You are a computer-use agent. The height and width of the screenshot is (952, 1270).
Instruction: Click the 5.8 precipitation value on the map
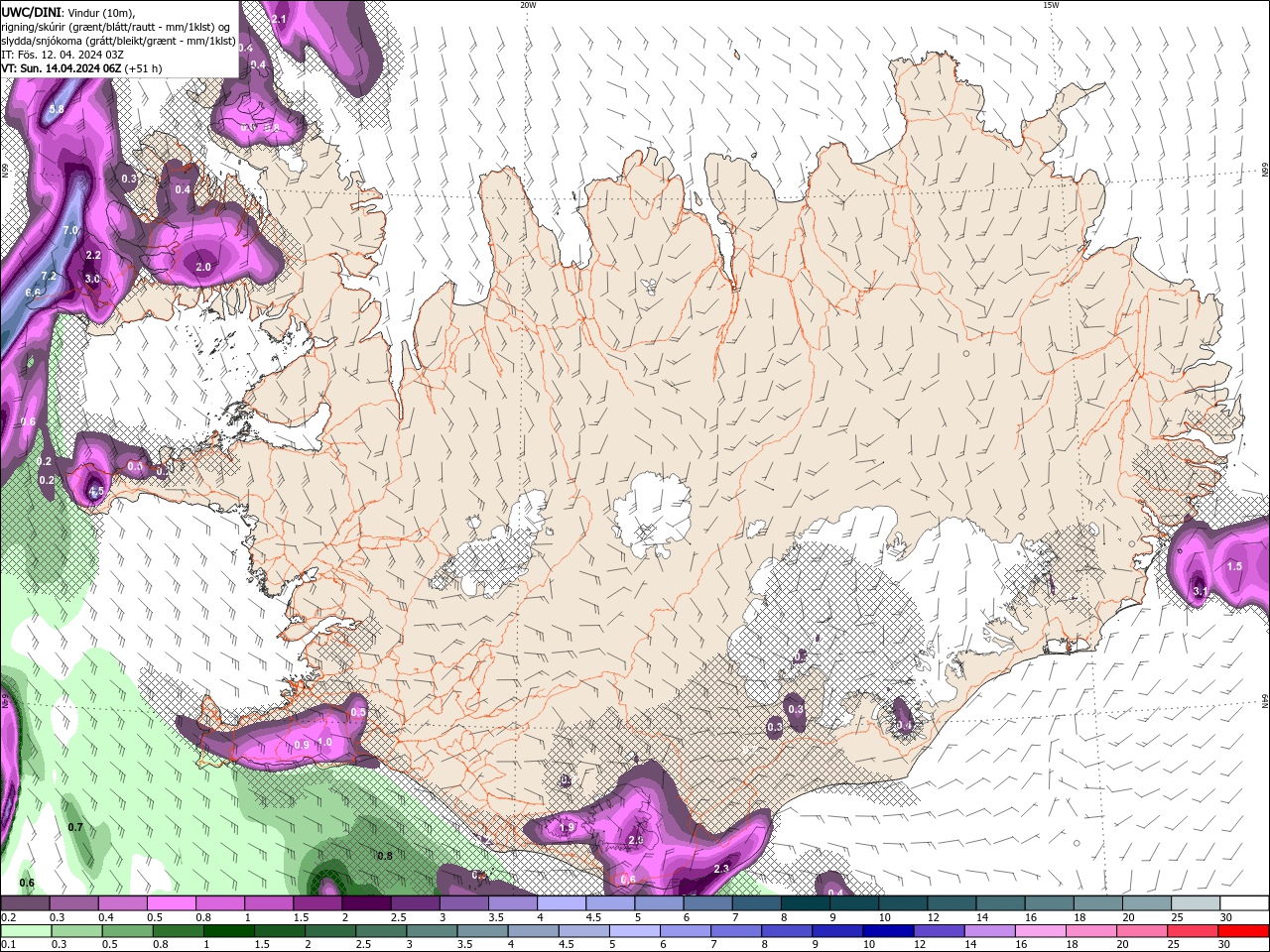56,109
